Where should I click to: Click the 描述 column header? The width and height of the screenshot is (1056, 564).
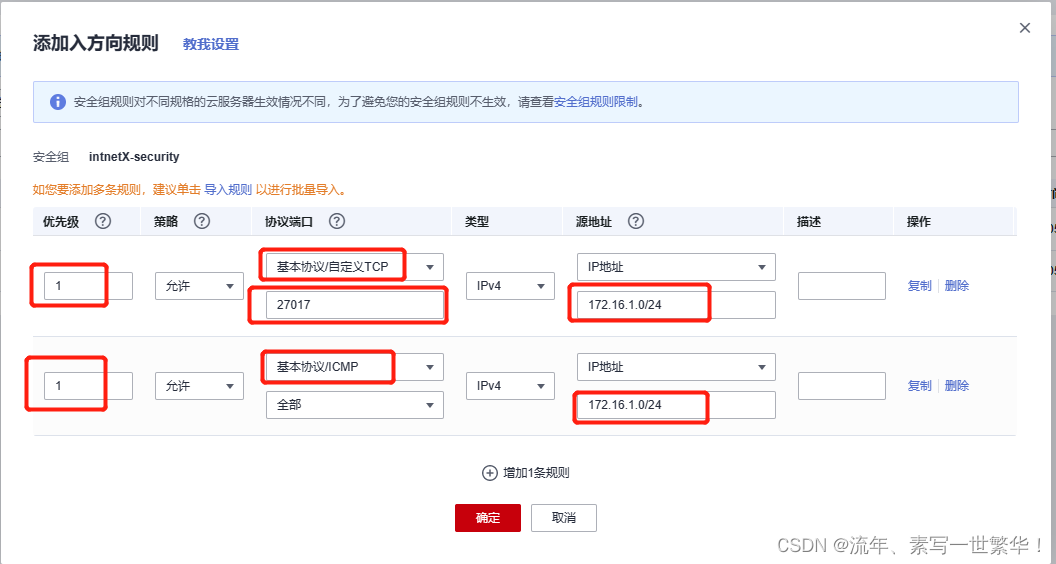809,222
